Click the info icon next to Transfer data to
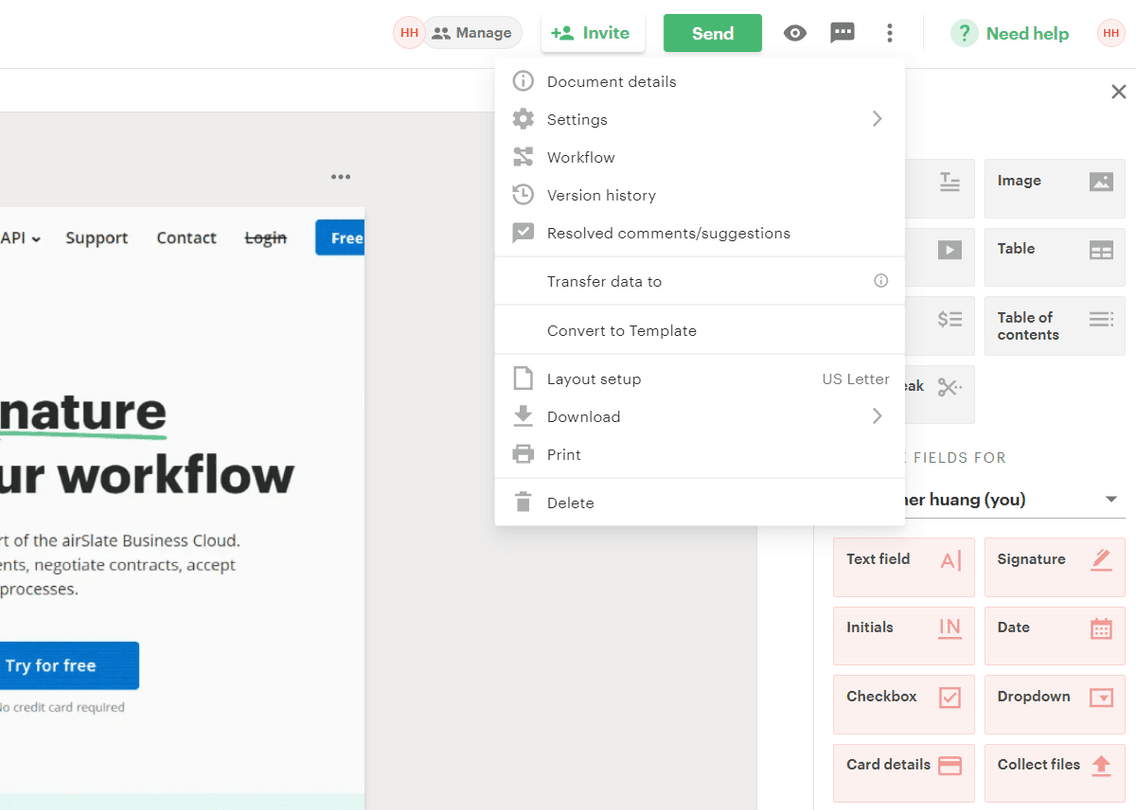The width and height of the screenshot is (1136, 810). (881, 281)
